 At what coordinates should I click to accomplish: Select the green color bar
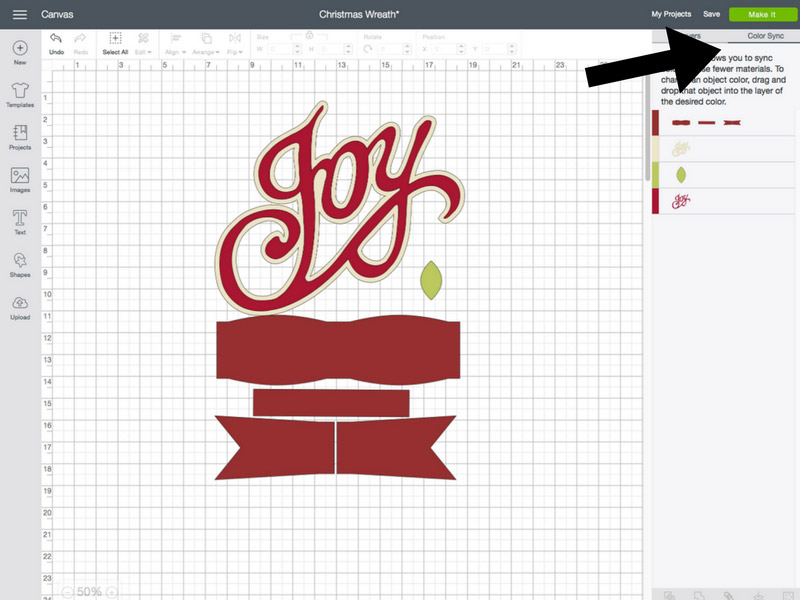[656, 175]
